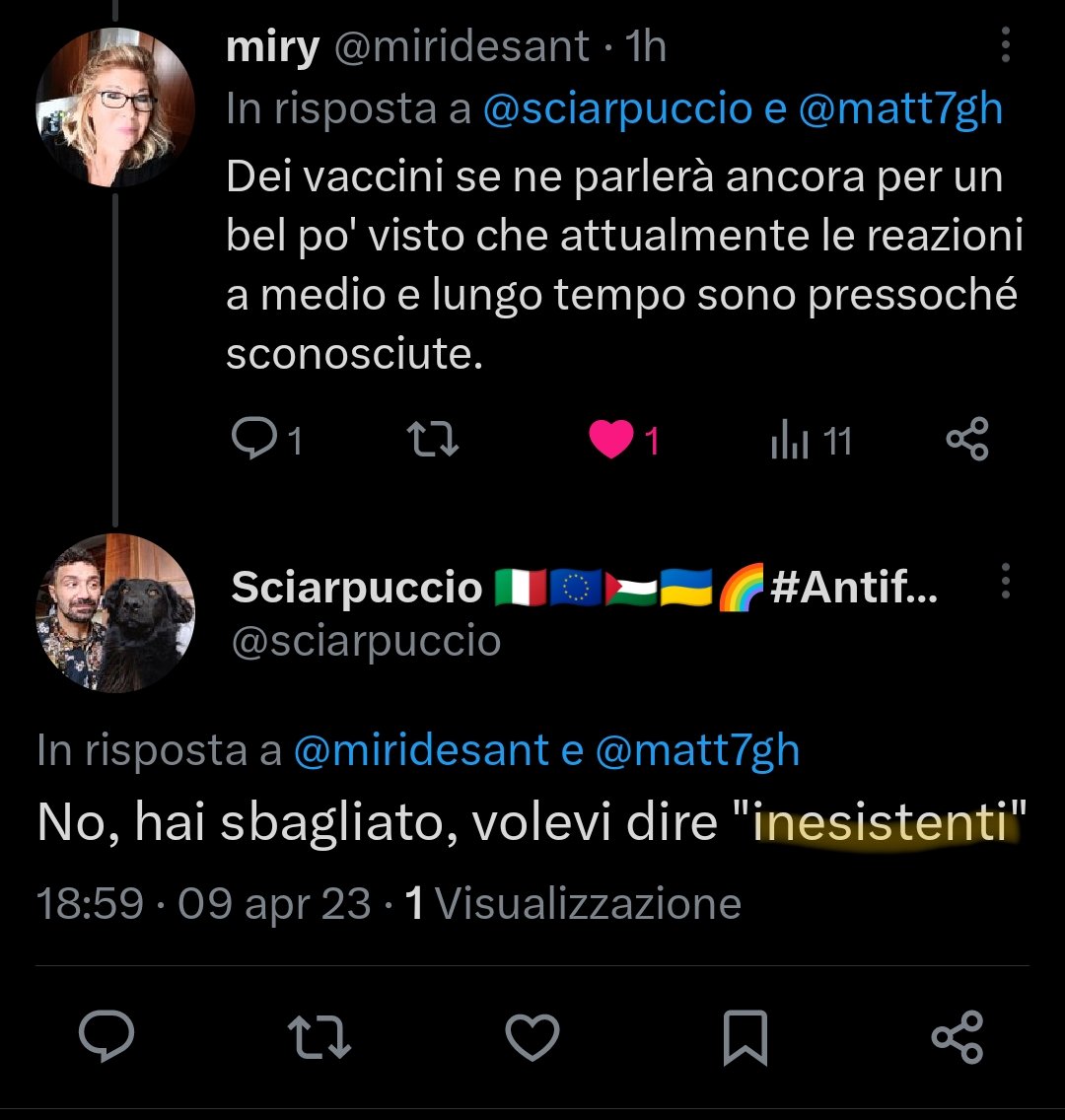1065x1120 pixels.
Task: Reply to Sciarpuccio's tweet
Action: tap(106, 1037)
